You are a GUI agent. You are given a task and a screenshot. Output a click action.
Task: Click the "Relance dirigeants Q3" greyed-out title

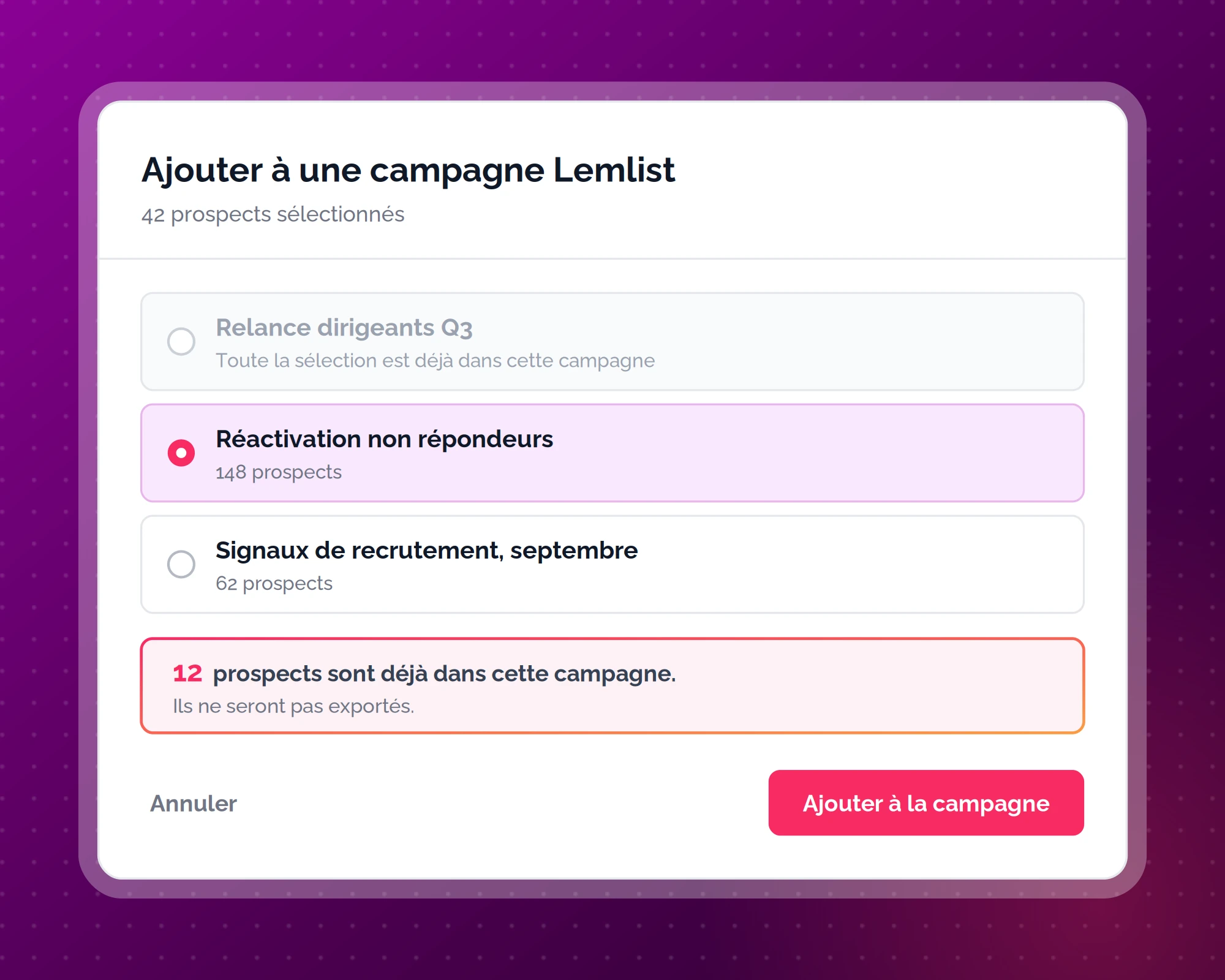[x=344, y=328]
